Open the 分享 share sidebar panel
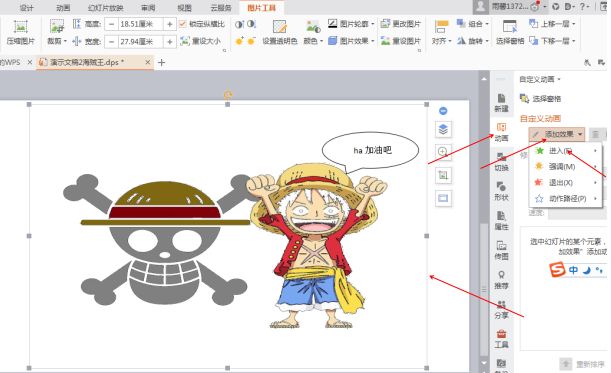 click(501, 310)
